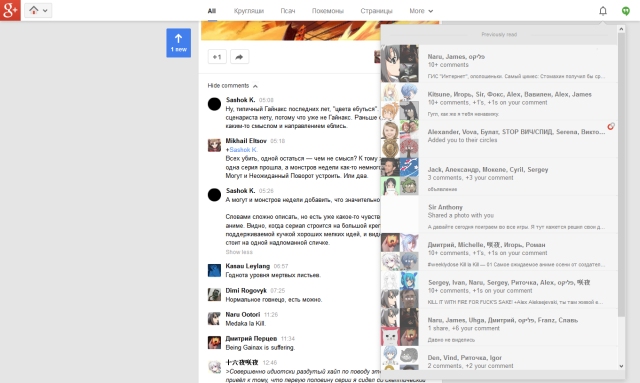Open Naru Ootori's profile name
The width and height of the screenshot is (640, 383).
pos(243,315)
